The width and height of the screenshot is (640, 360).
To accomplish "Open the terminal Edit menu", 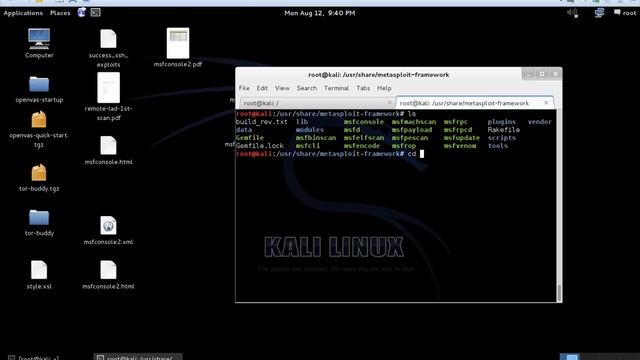I will (x=262, y=88).
